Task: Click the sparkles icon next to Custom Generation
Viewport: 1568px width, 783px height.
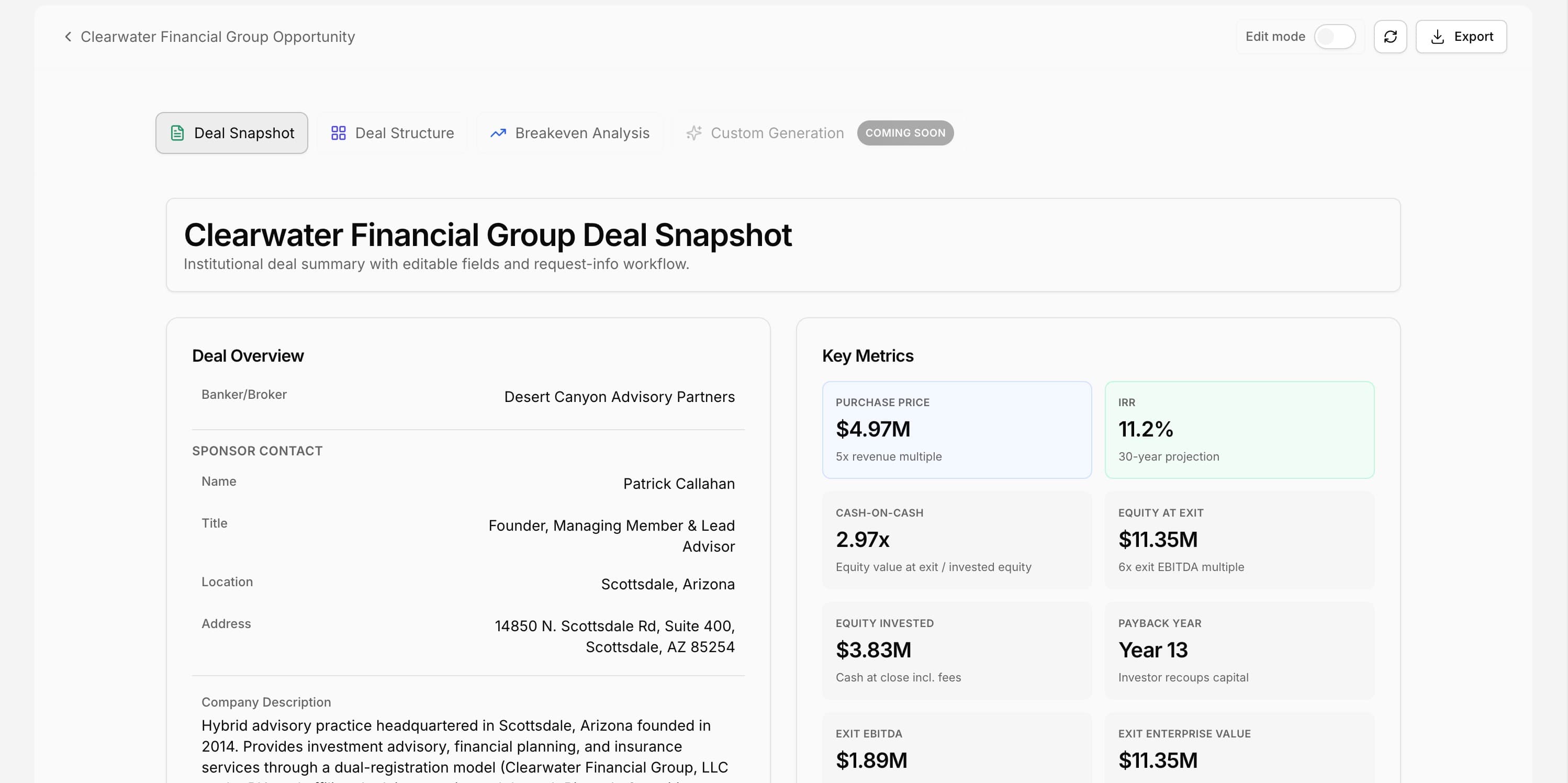Action: (694, 133)
